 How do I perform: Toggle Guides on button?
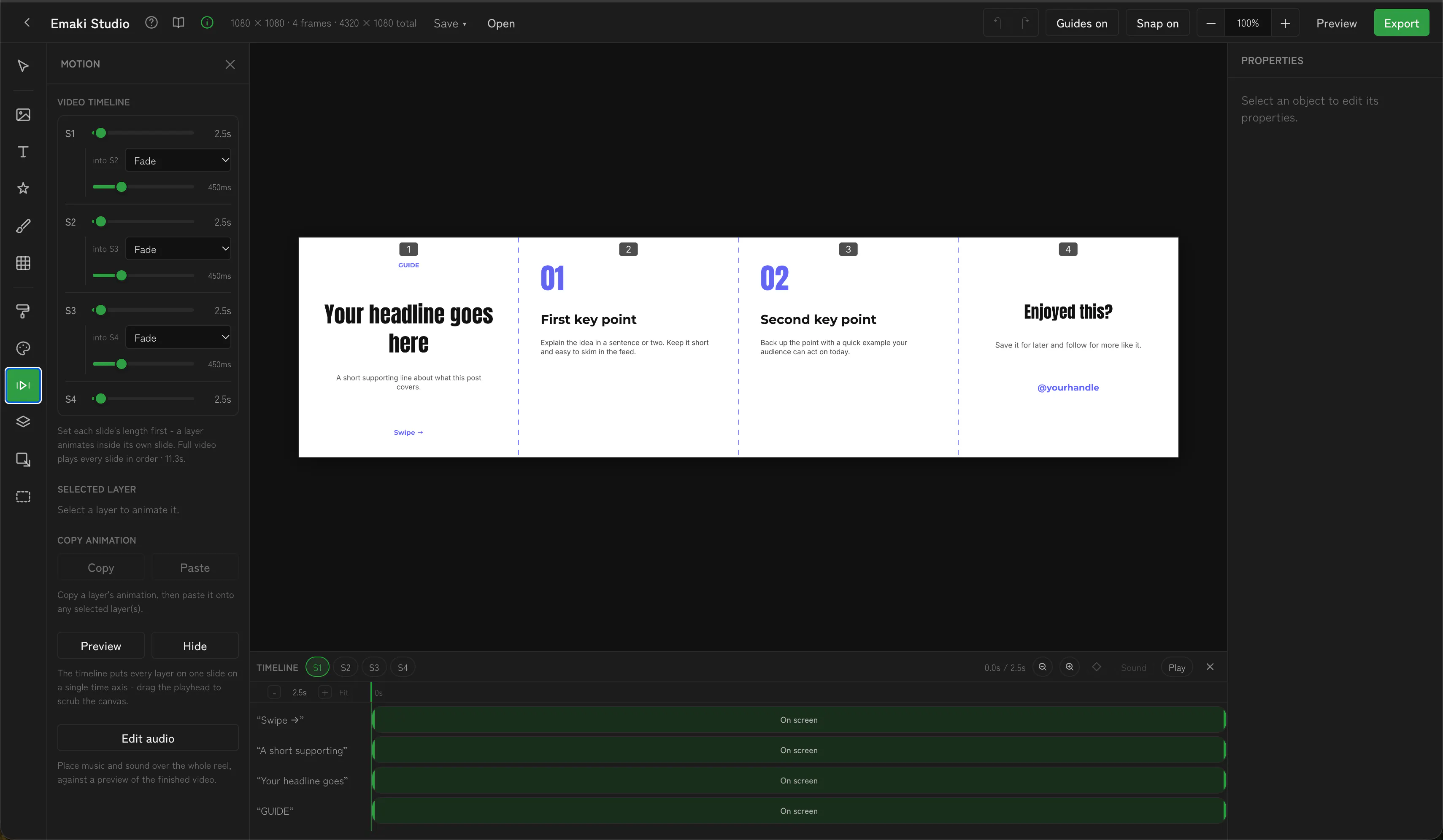click(1082, 23)
